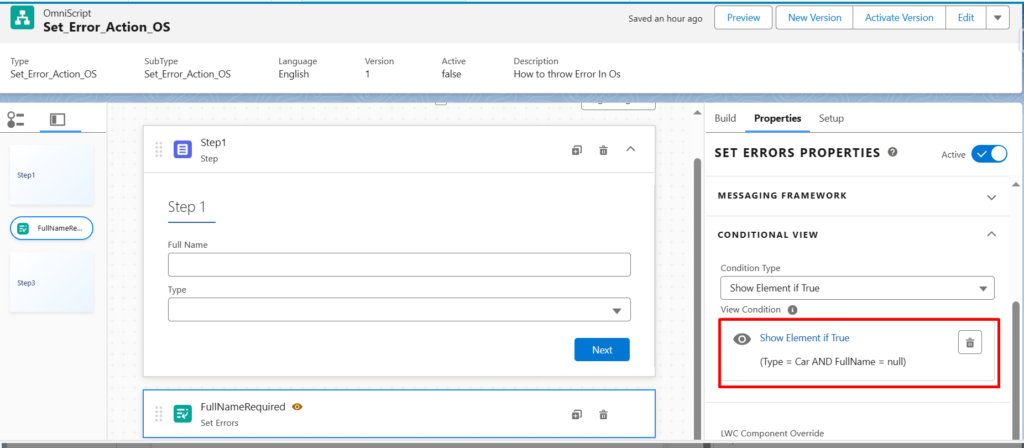The image size is (1024, 448).
Task: Click the New Version button
Action: click(814, 18)
